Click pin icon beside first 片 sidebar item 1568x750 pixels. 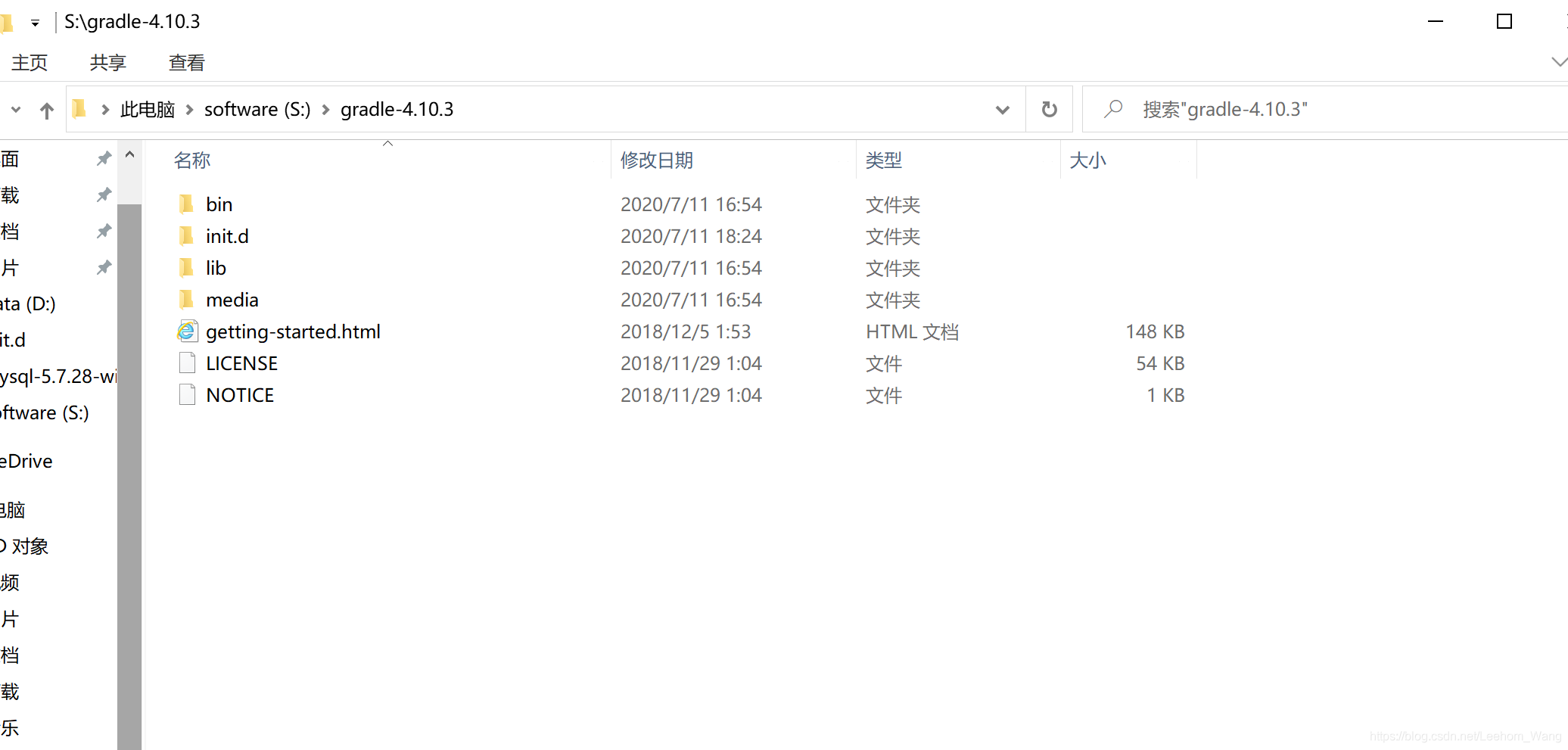pos(104,267)
